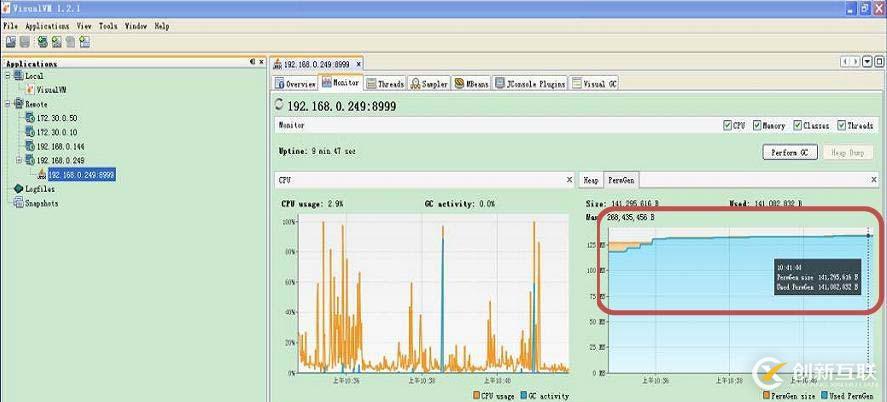This screenshot has height=402, width=887.
Task: Click the rightmost icon in the main toolbar
Action: click(85, 42)
